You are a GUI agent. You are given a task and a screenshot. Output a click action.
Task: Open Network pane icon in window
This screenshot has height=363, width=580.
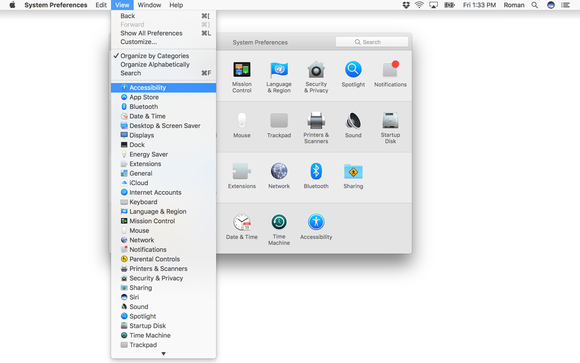point(279,171)
